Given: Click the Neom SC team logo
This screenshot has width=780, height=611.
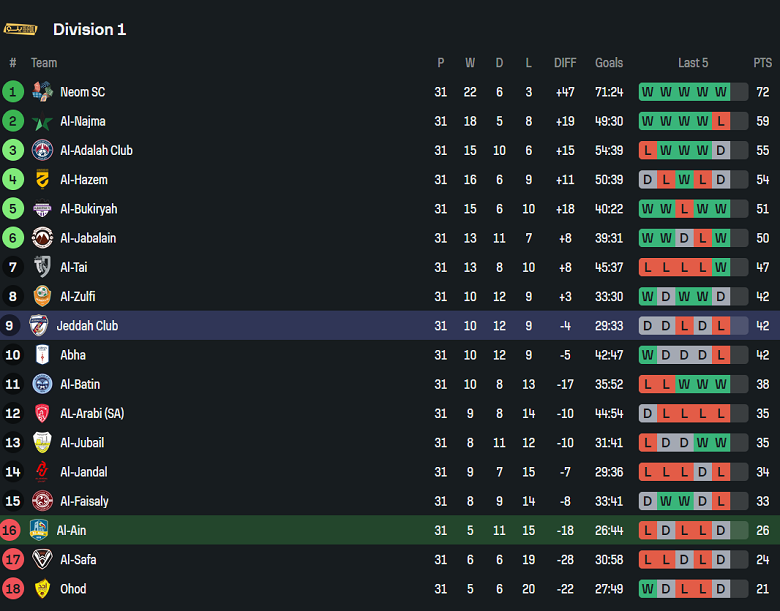Looking at the screenshot, I should [42, 92].
